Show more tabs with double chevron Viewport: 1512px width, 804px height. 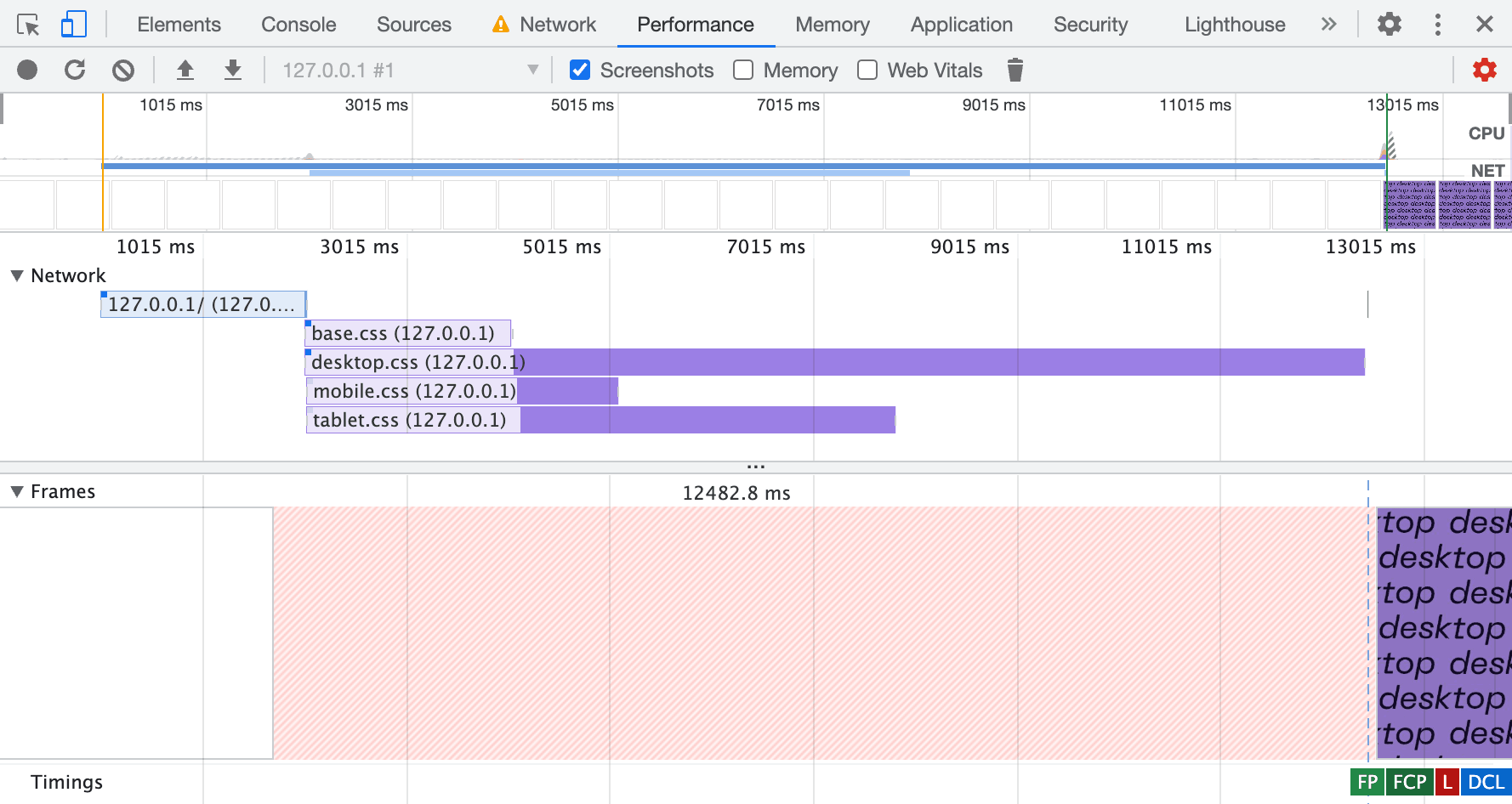[x=1329, y=24]
